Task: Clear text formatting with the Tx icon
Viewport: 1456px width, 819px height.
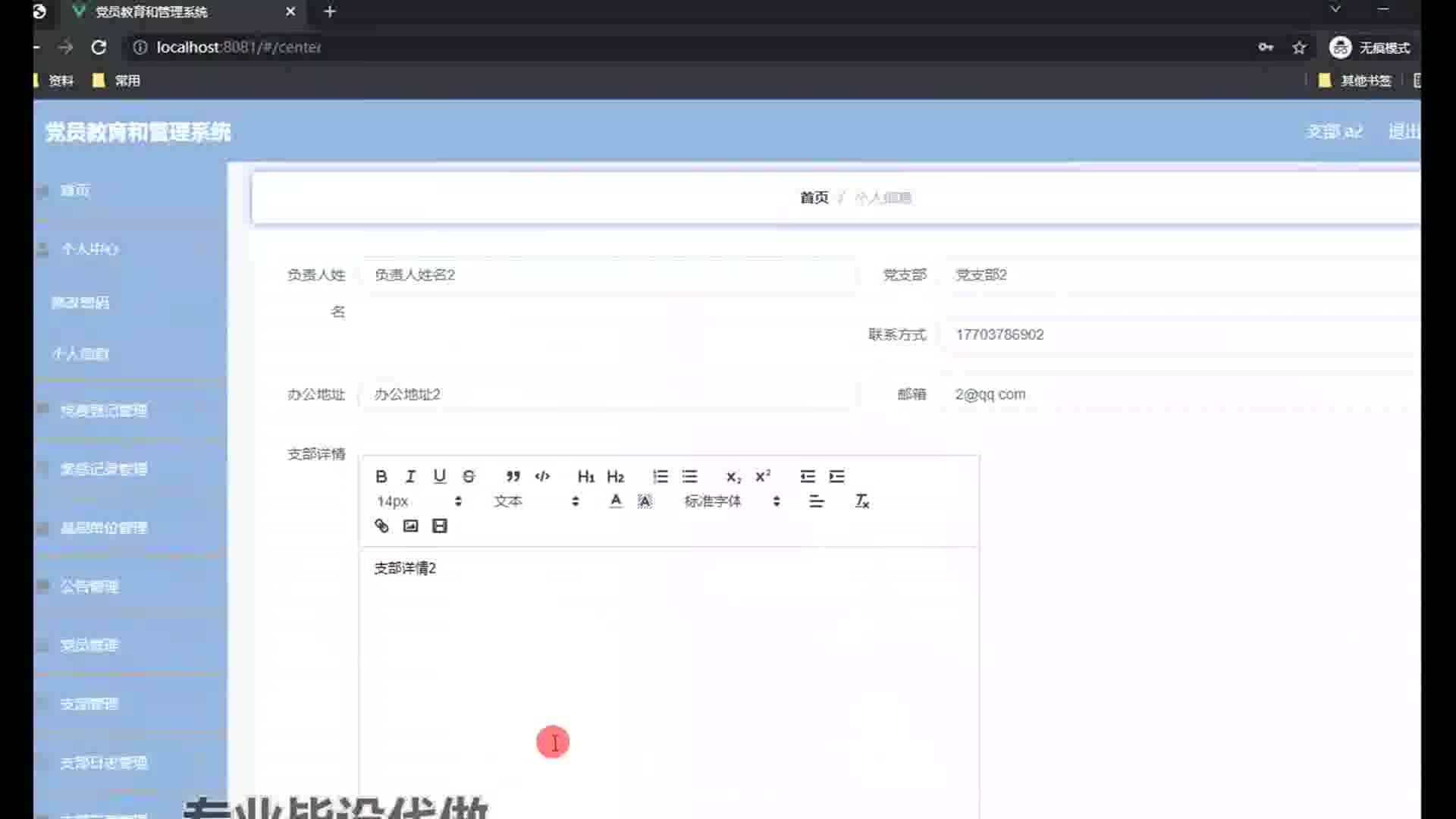Action: [x=862, y=501]
